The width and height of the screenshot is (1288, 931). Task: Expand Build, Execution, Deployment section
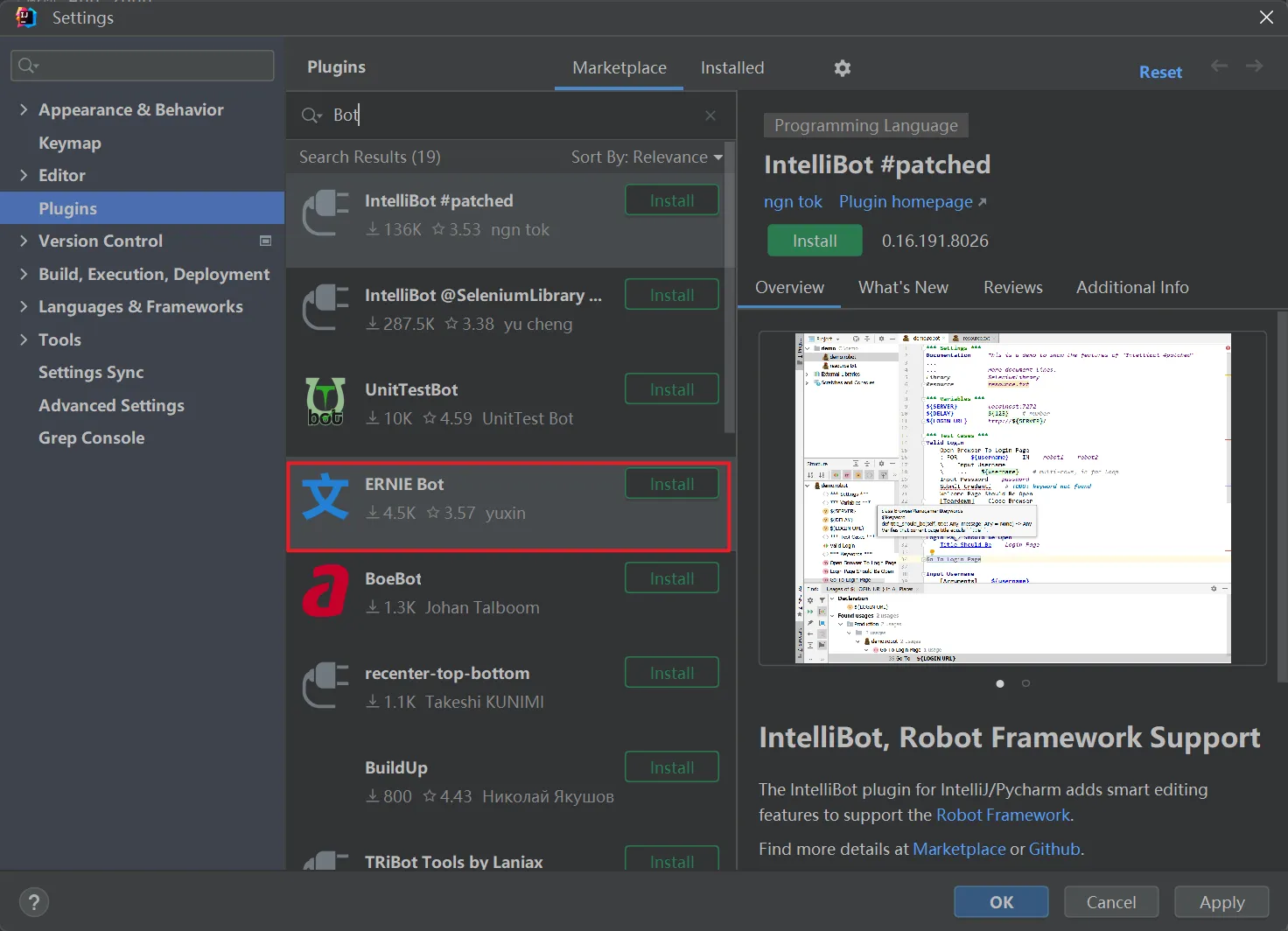(x=24, y=274)
